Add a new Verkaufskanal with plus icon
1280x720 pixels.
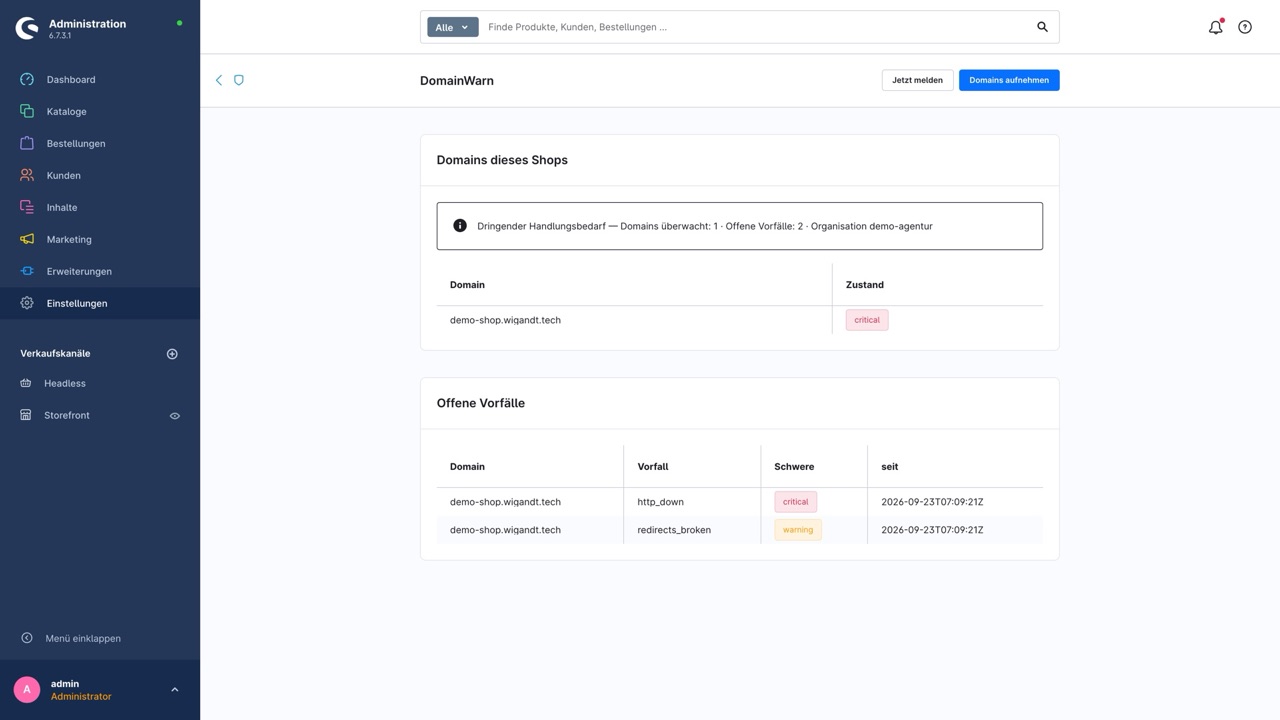pyautogui.click(x=172, y=354)
